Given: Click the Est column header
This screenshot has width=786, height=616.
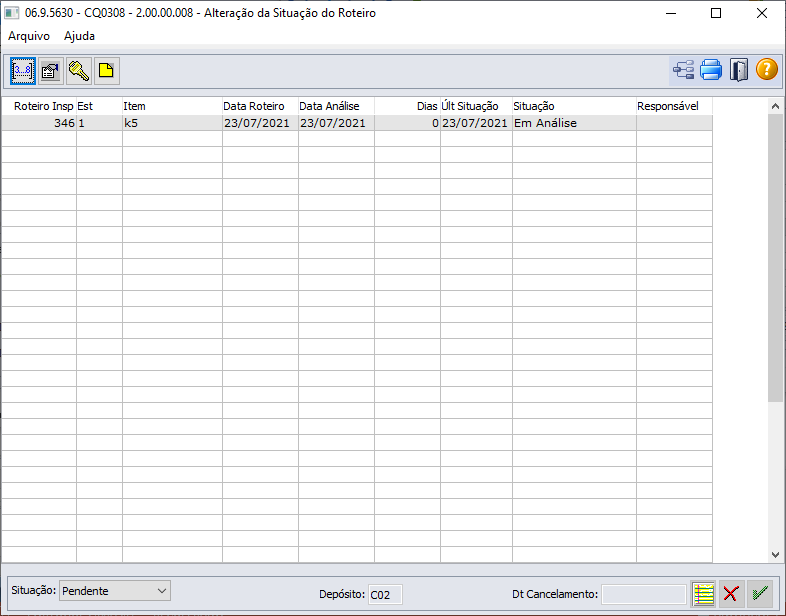Looking at the screenshot, I should [99, 106].
